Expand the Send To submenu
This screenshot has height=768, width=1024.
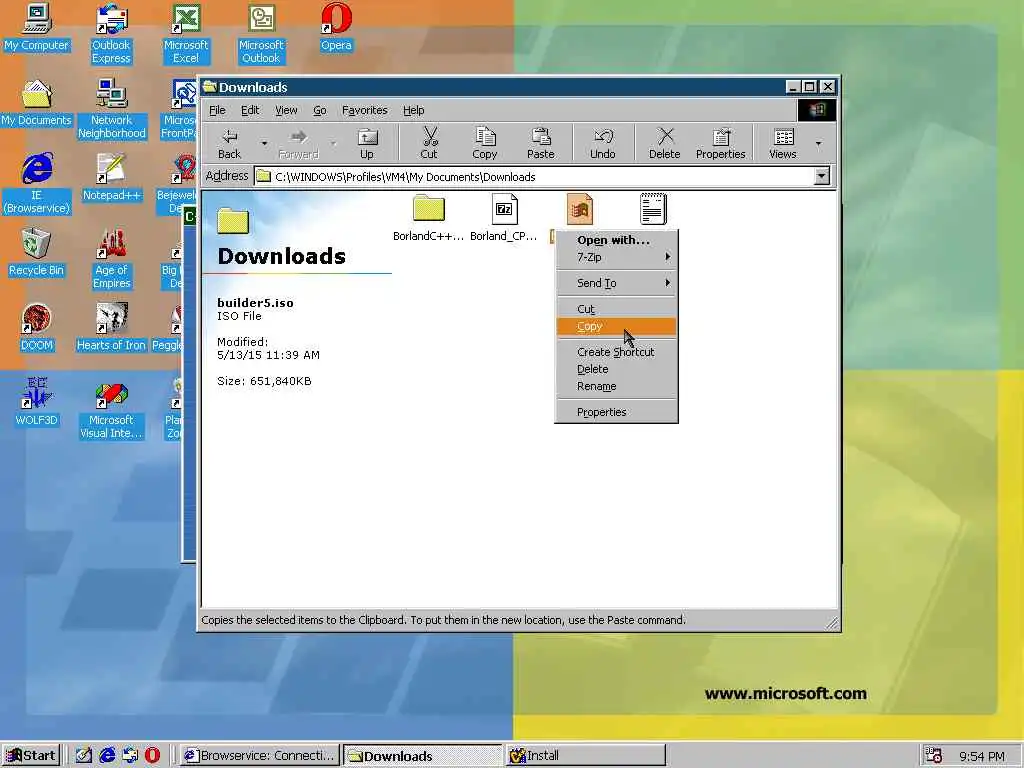616,283
